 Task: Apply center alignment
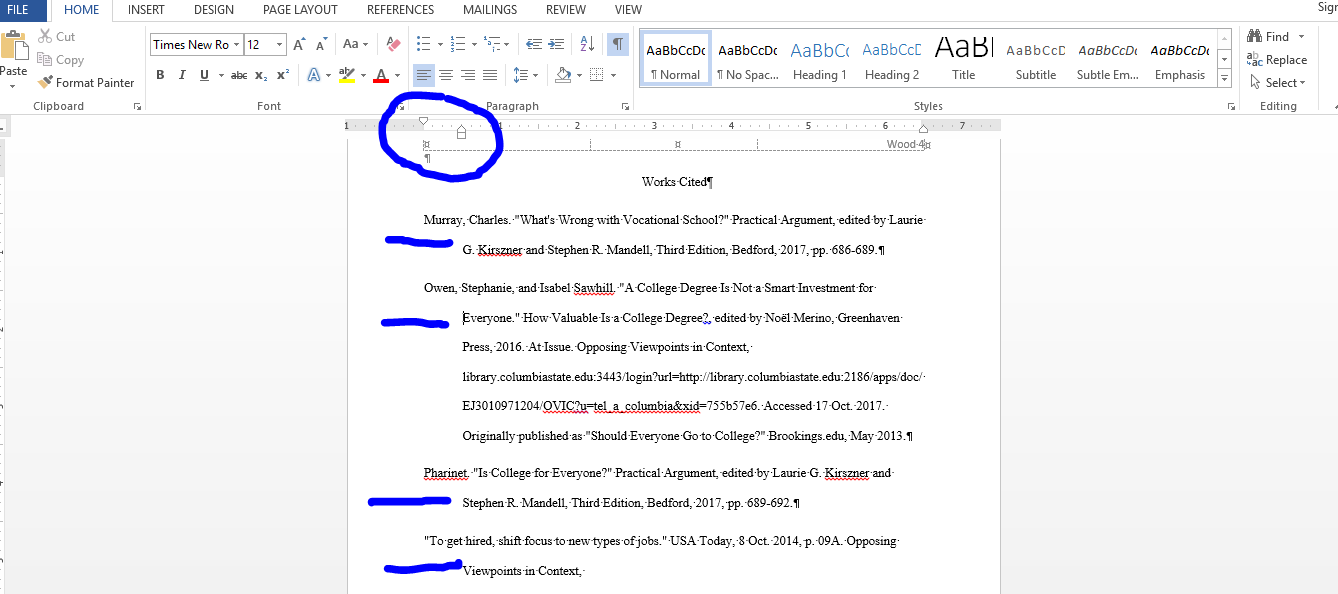click(x=446, y=75)
